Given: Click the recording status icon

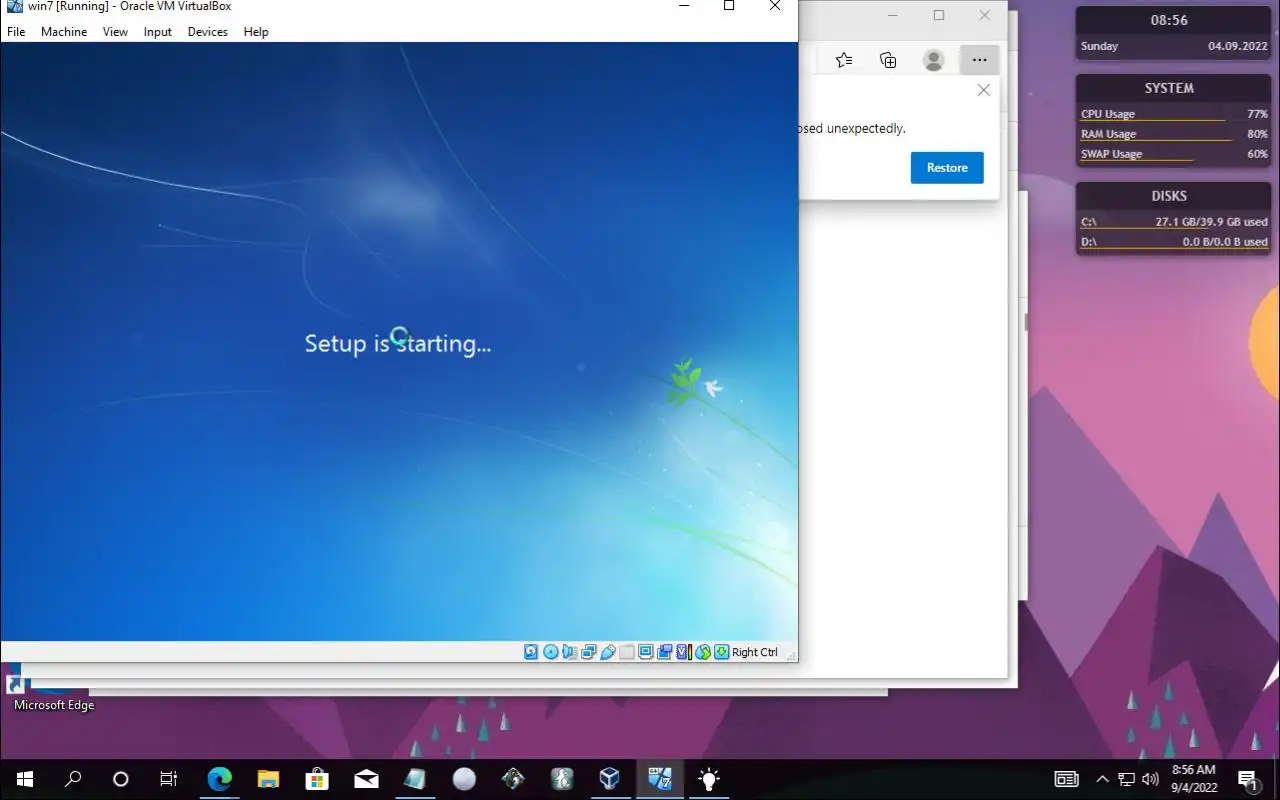Looking at the screenshot, I should point(665,652).
